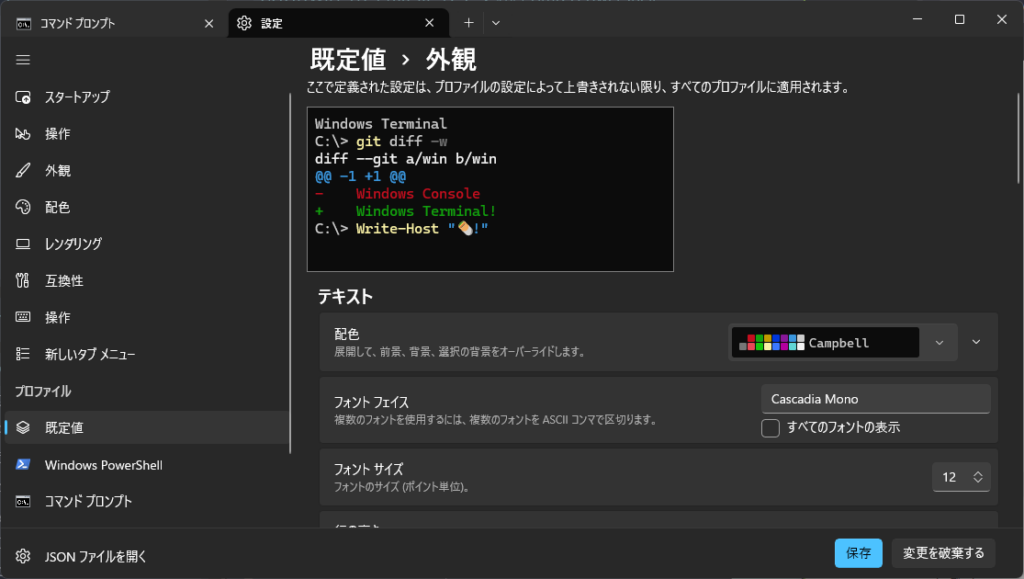Open the スタートアップ settings section
The width and height of the screenshot is (1024, 579).
coord(80,96)
